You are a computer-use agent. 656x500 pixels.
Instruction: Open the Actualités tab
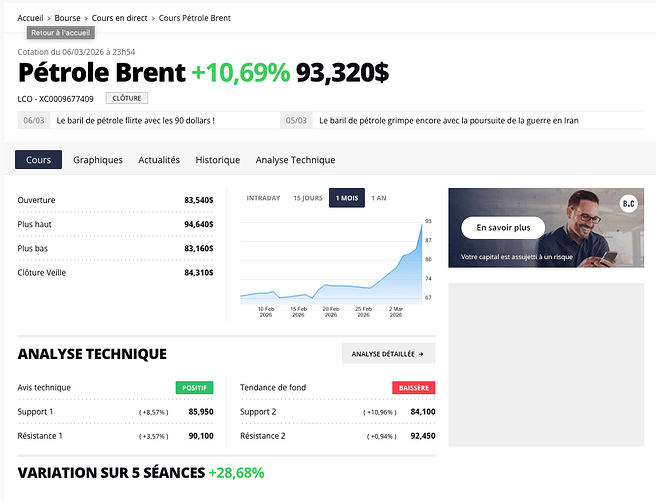coord(159,160)
